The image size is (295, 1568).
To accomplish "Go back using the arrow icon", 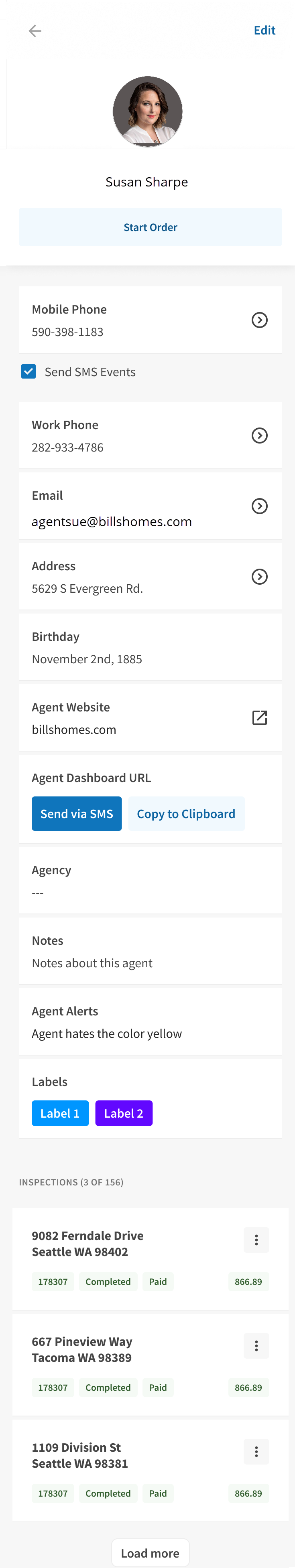I will [x=35, y=30].
